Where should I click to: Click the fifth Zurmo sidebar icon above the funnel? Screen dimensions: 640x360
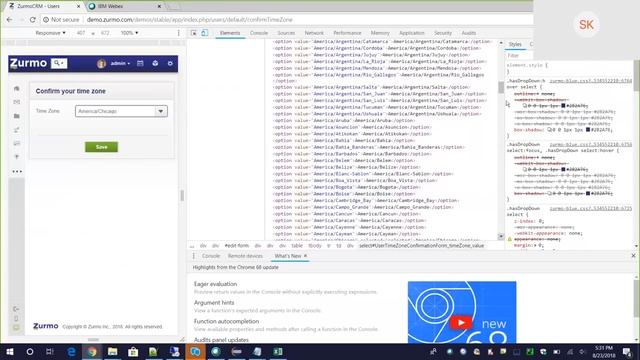tap(16, 143)
